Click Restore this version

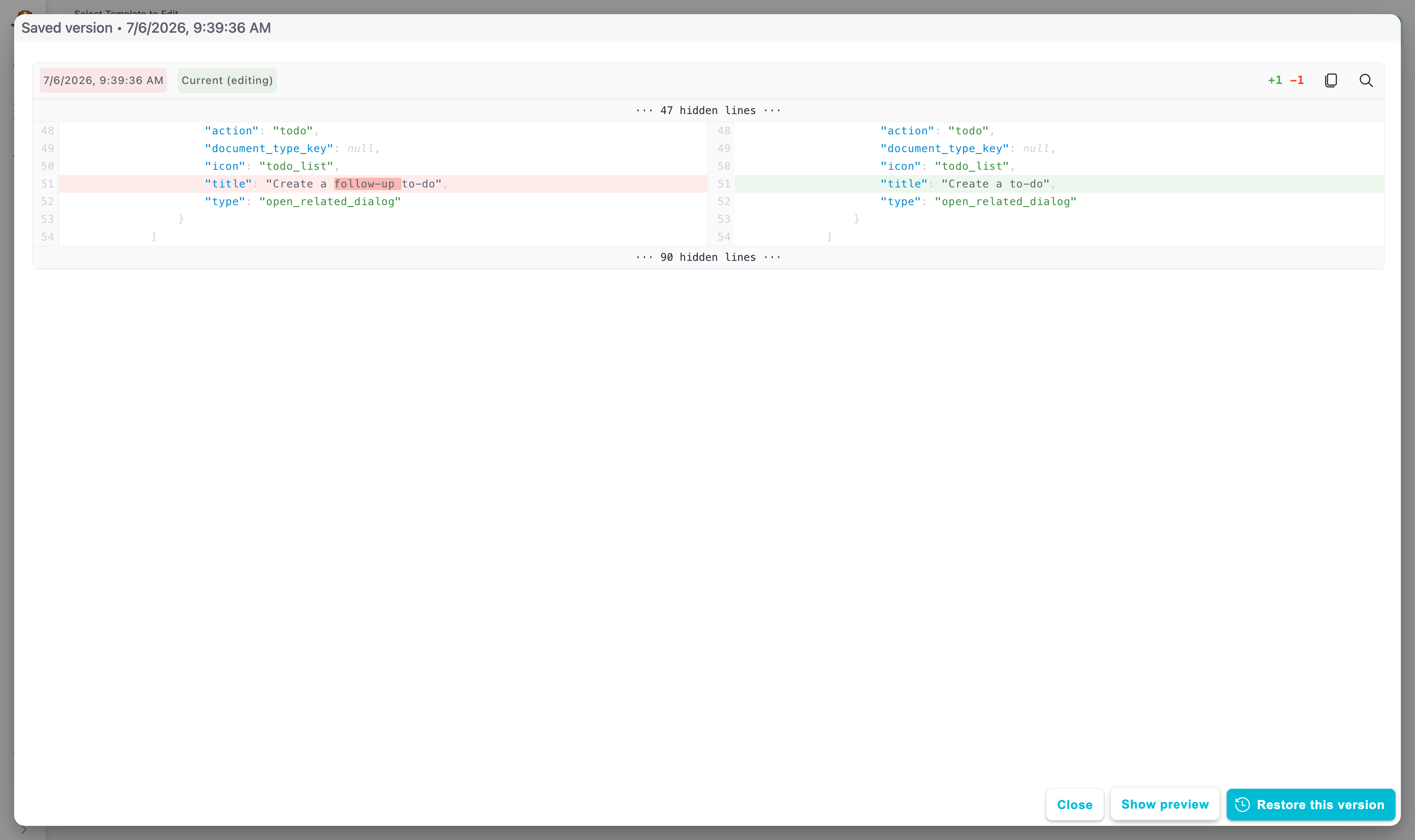click(x=1310, y=804)
